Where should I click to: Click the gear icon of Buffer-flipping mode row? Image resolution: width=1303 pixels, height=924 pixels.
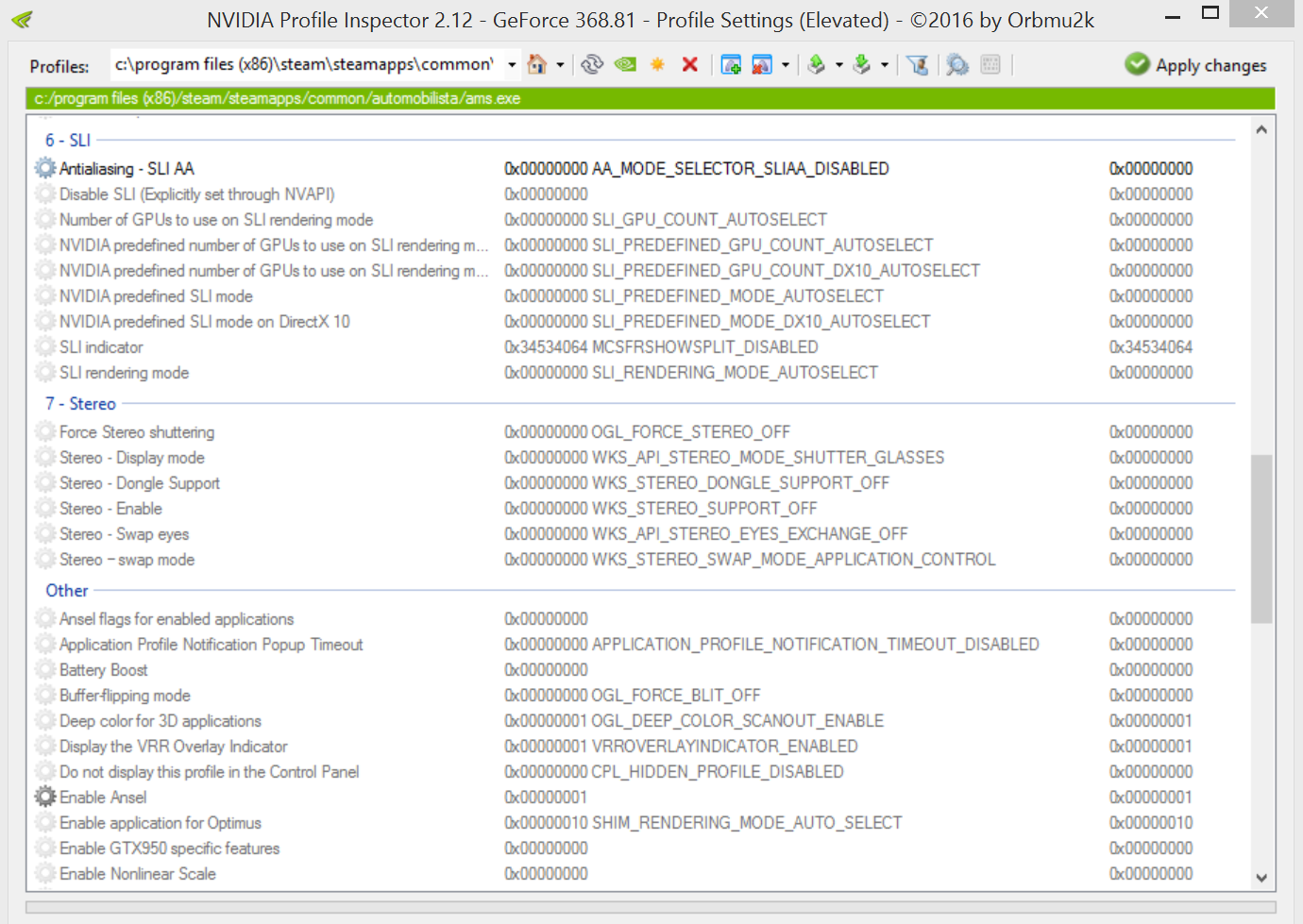tap(45, 695)
